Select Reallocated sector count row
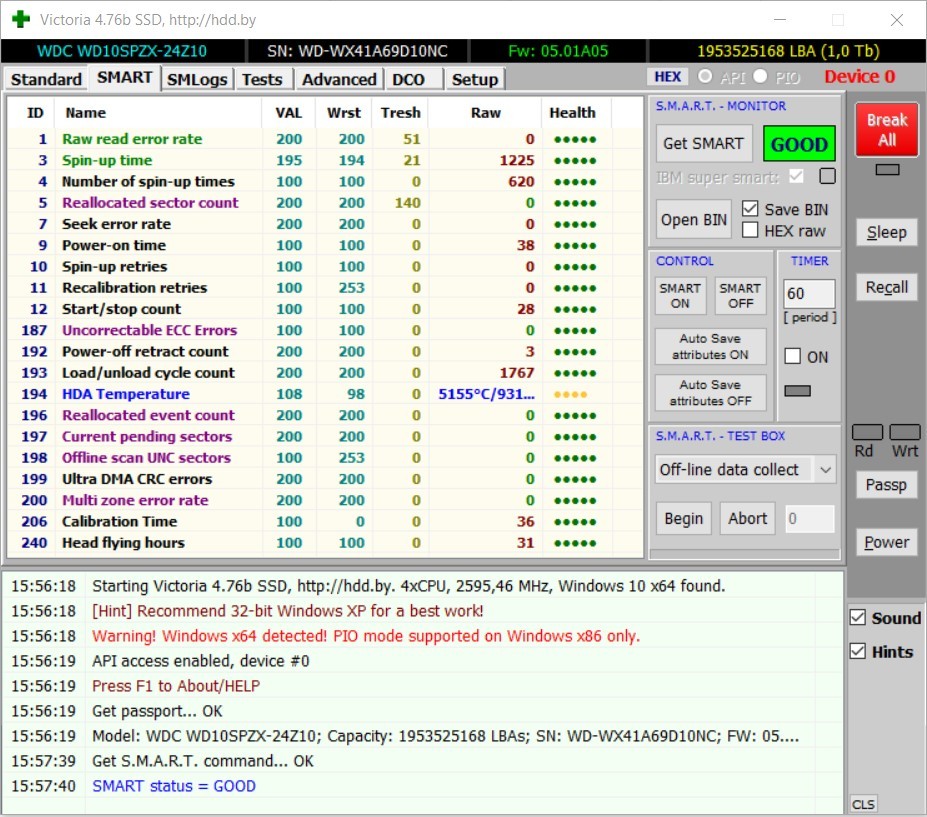Viewport: 927px width, 817px height. (325, 203)
